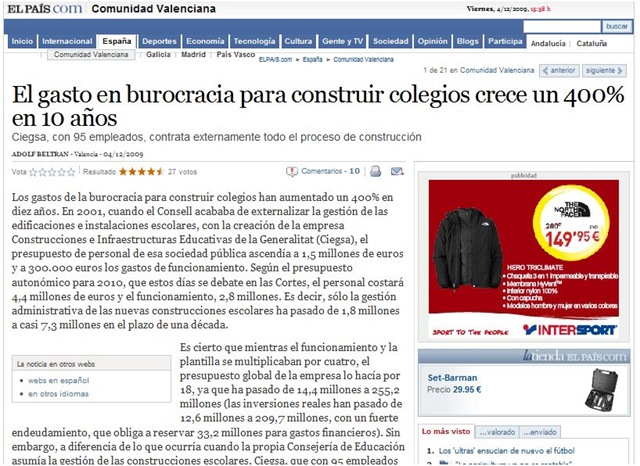This screenshot has height=466, width=640.
Task: Click the print article printer icon
Action: (376, 171)
